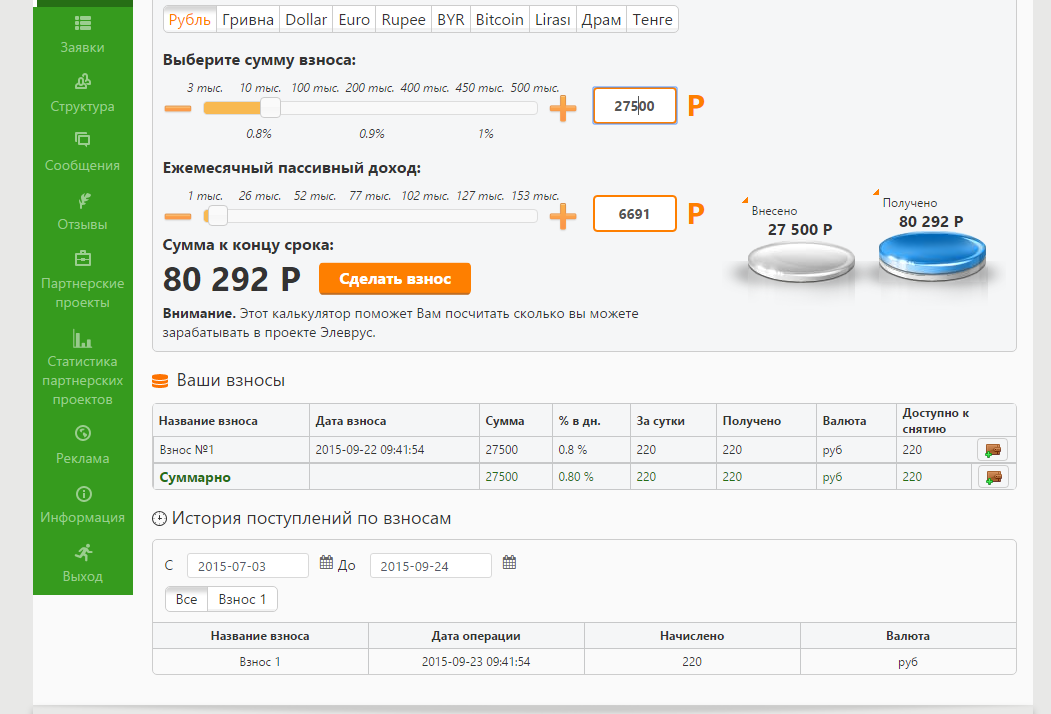Open the calendar icon beside the end date
This screenshot has width=1051, height=714.
(x=509, y=562)
